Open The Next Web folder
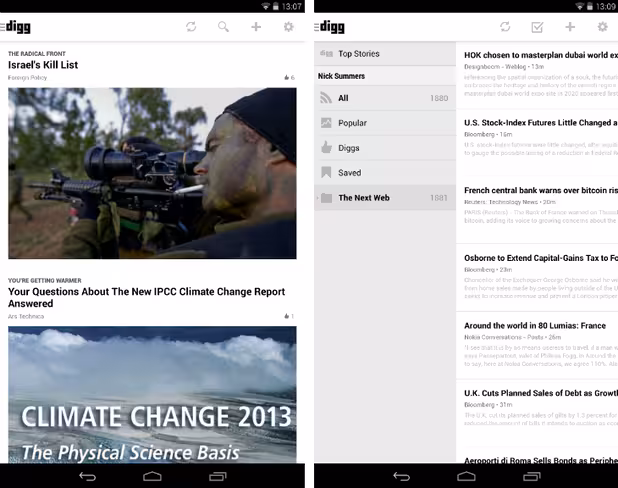The image size is (618, 488). pyautogui.click(x=385, y=198)
